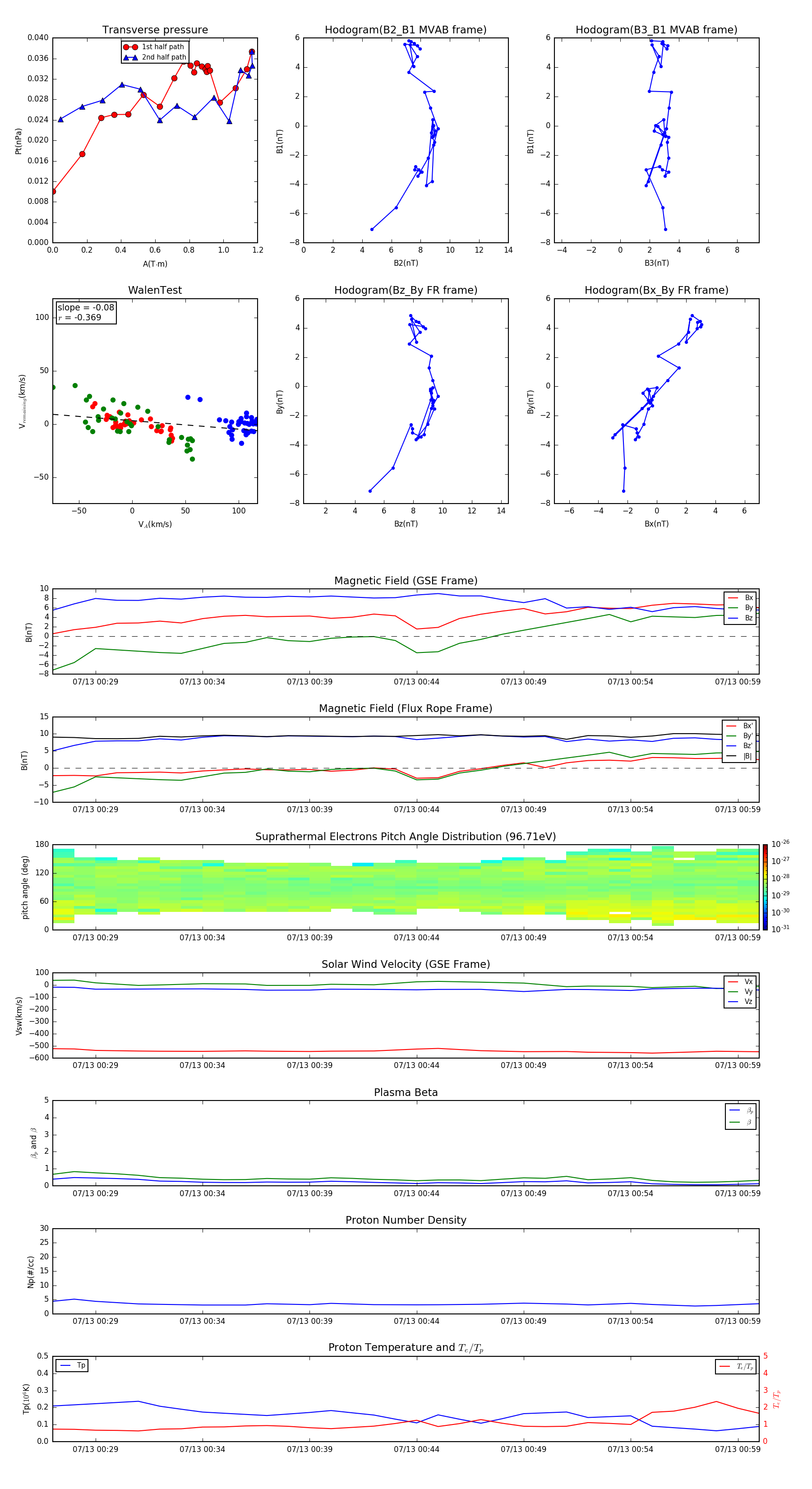Click the 'B3(nT)' x-axis label
The width and height of the screenshot is (812, 1489).
pyautogui.click(x=656, y=263)
